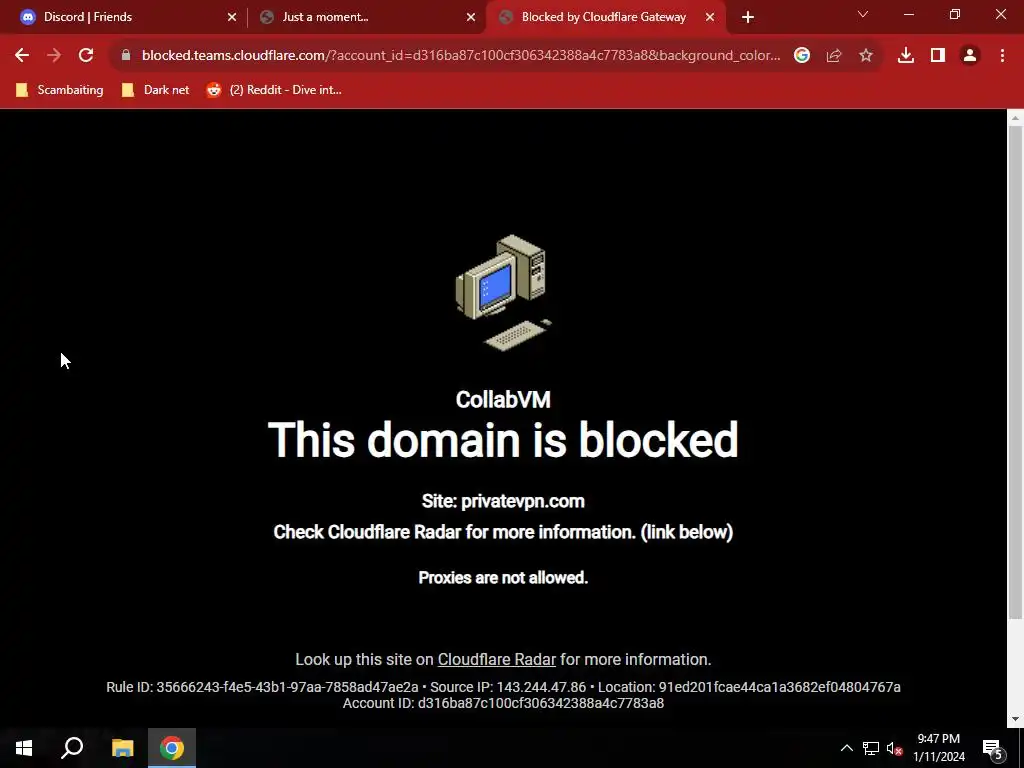Click the address bar URL
The width and height of the screenshot is (1024, 768).
point(460,56)
